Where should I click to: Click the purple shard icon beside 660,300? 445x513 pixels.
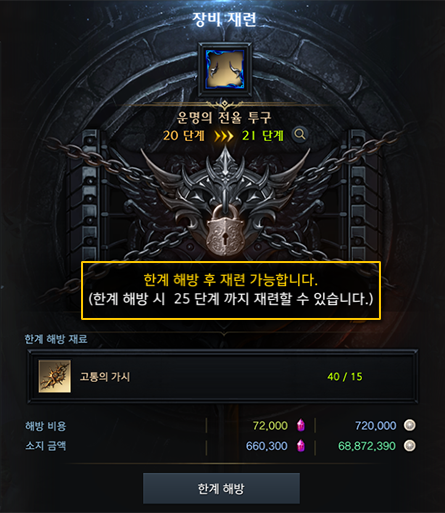point(301,446)
